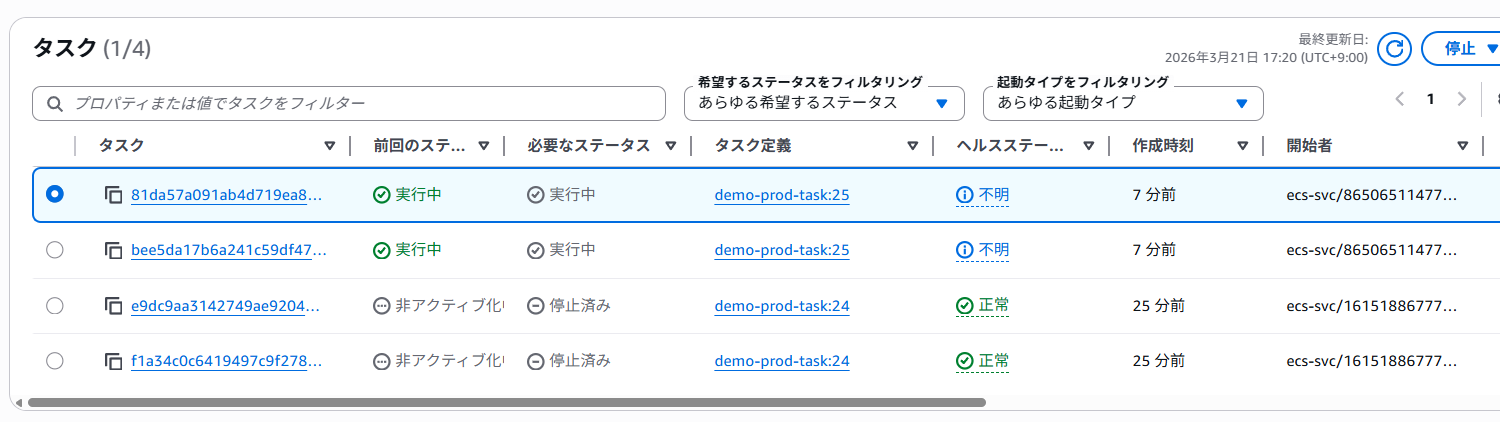Click the refresh tasks icon button
The height and width of the screenshot is (422, 1500).
[x=1393, y=48]
